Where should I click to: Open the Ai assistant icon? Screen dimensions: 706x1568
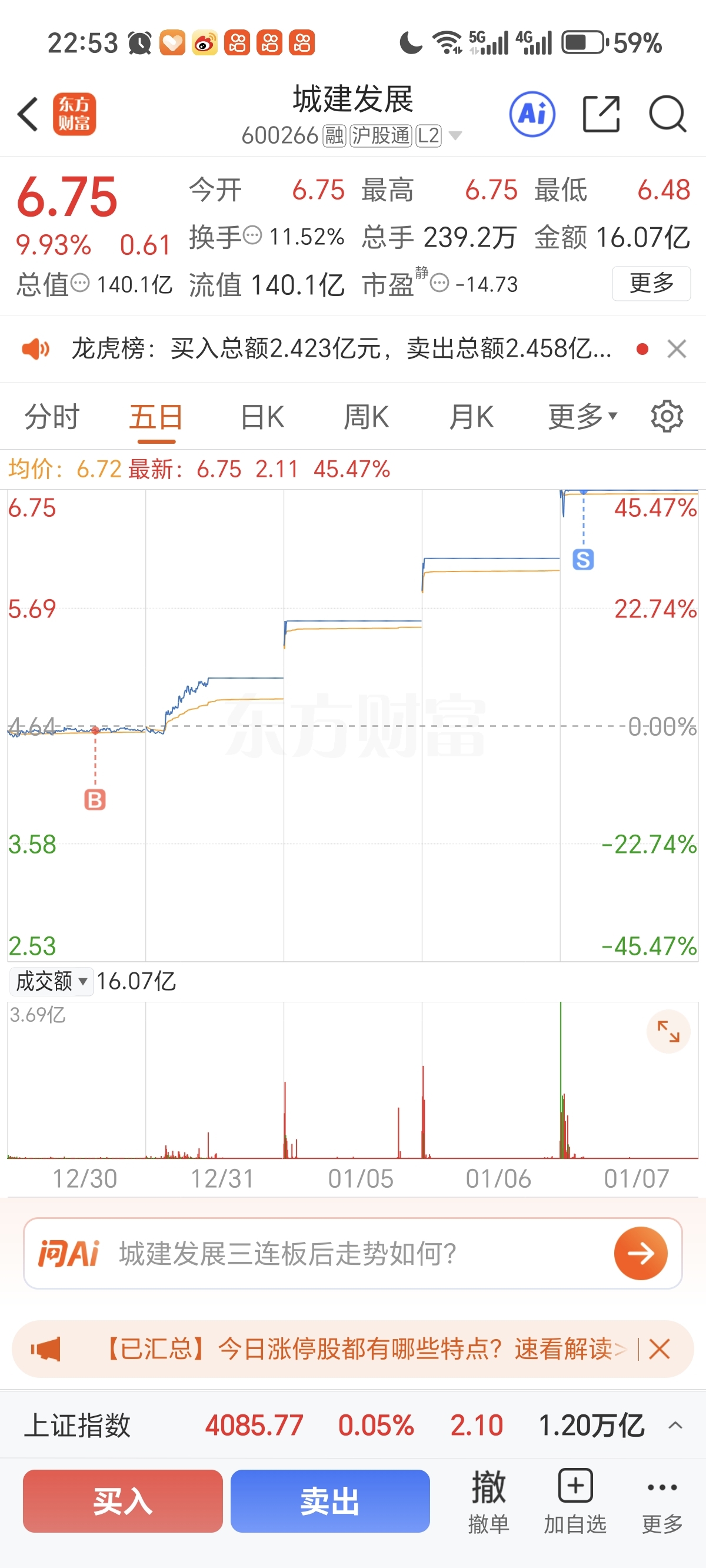[532, 114]
